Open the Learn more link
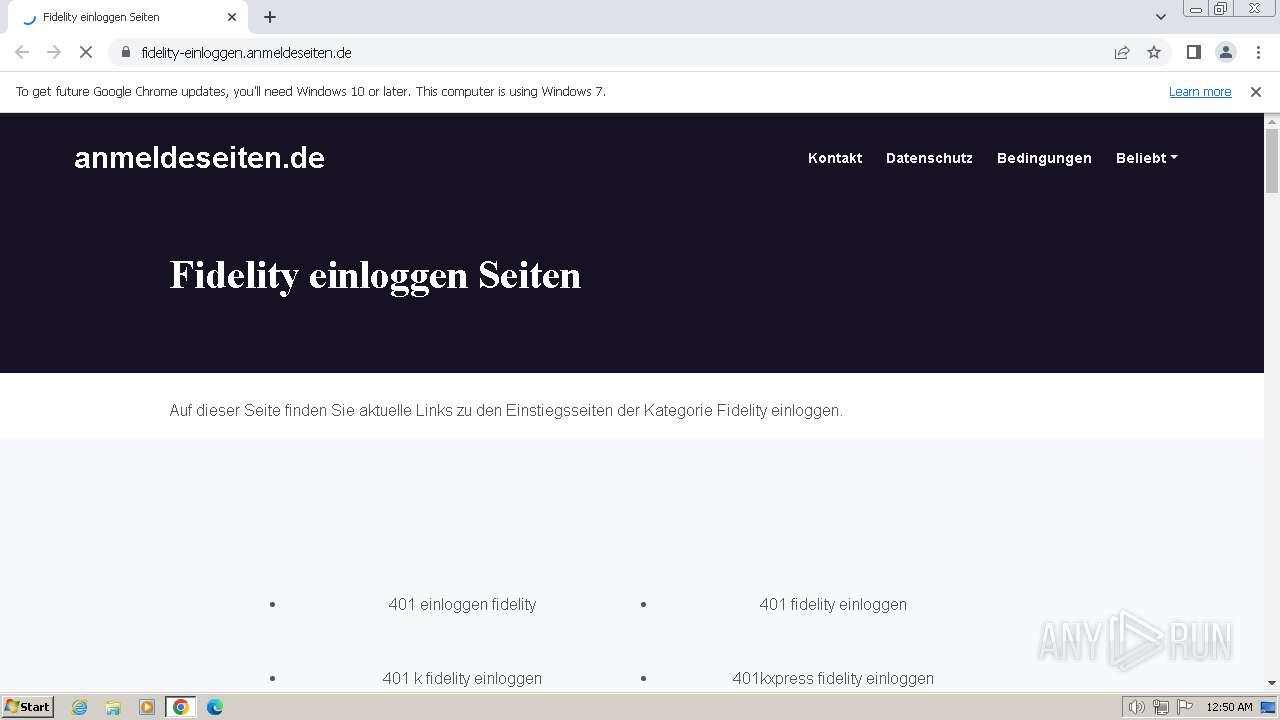 pyautogui.click(x=1200, y=91)
